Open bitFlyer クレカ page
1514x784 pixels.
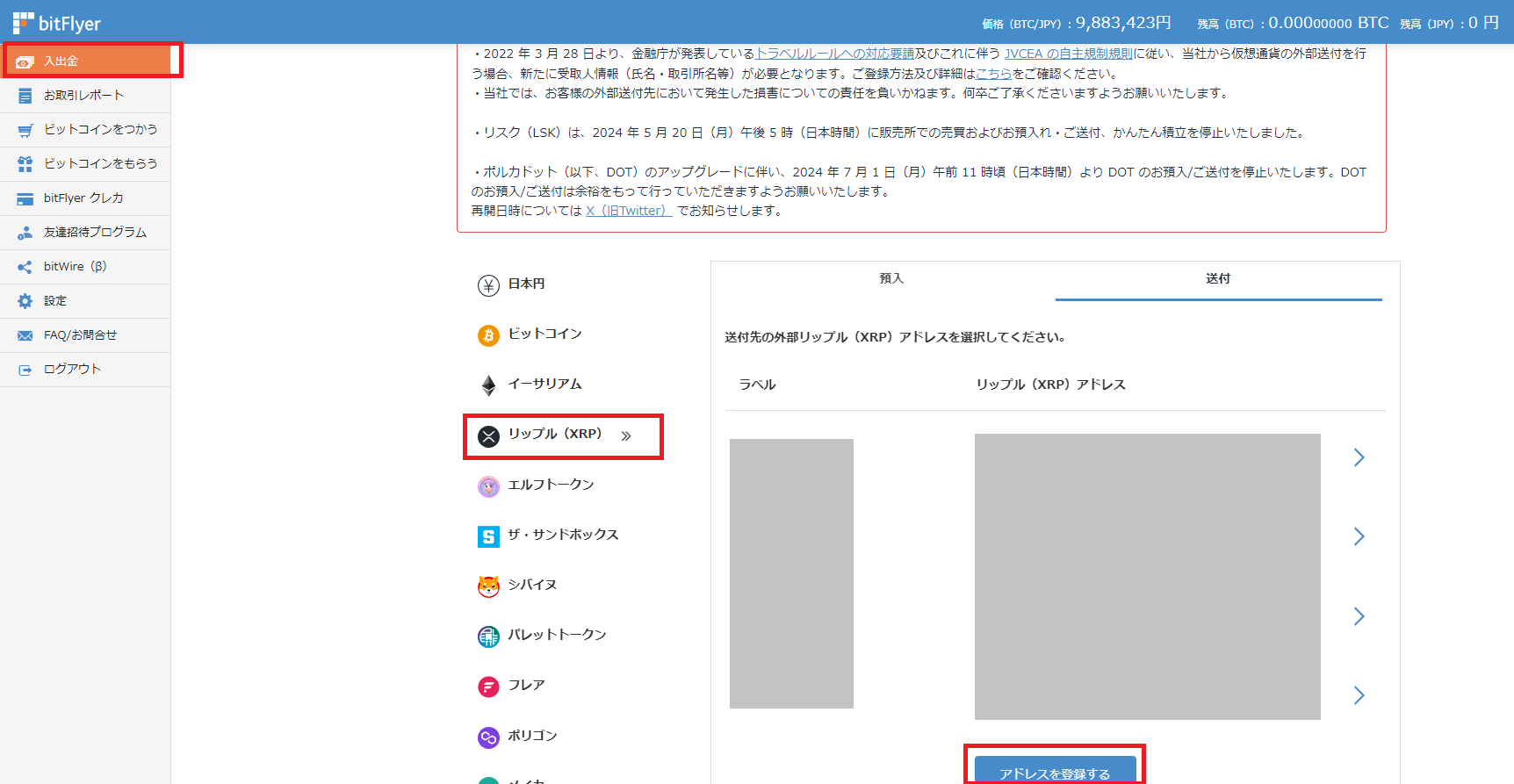tap(85, 198)
